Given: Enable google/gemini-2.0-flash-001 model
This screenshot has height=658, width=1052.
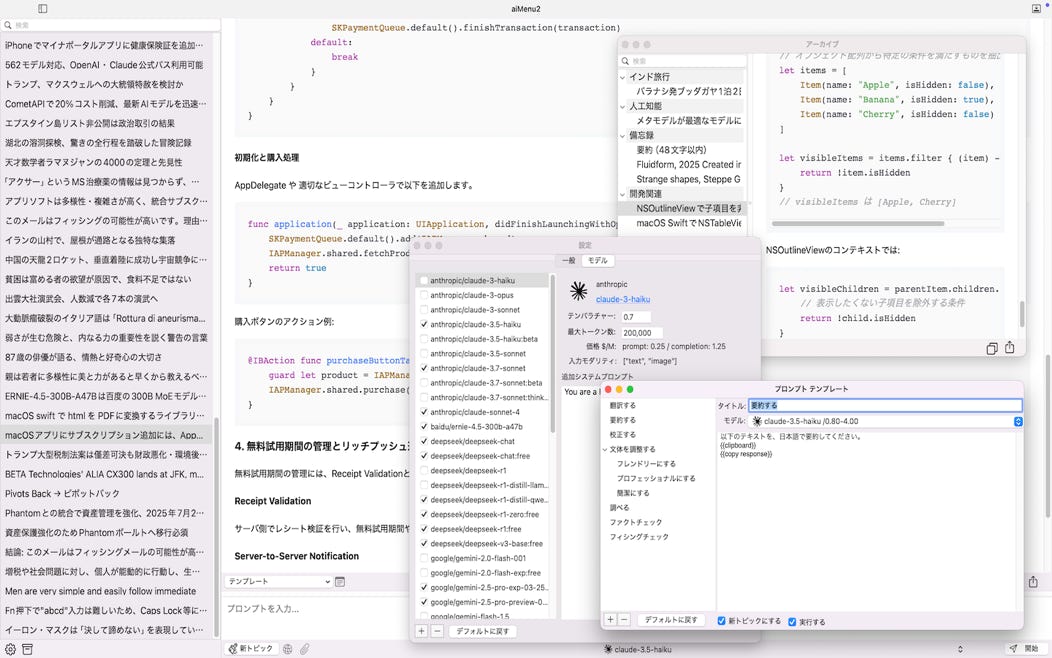Looking at the screenshot, I should (423, 558).
